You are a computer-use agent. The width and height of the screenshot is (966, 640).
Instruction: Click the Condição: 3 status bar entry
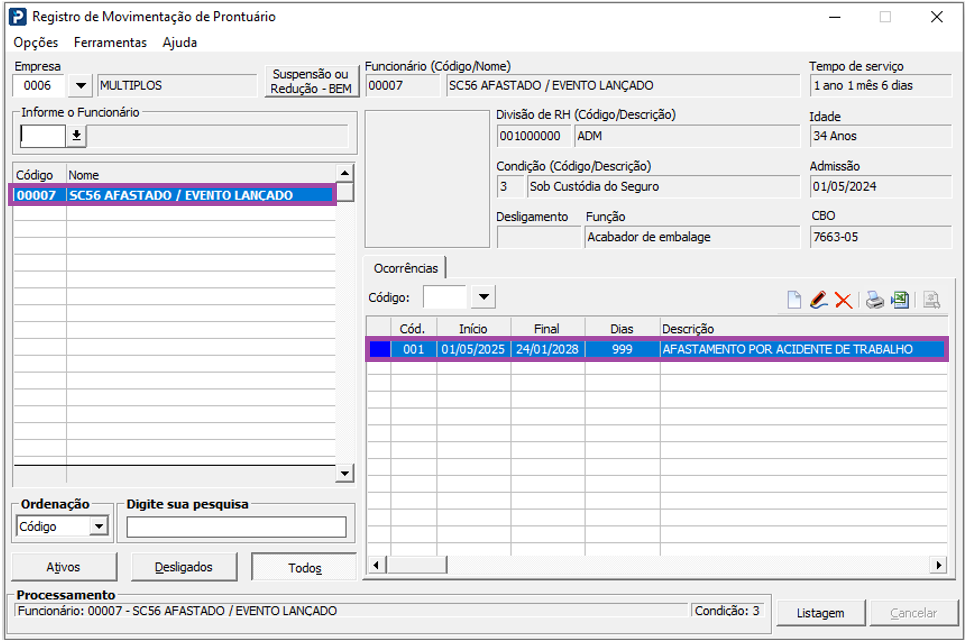point(728,610)
